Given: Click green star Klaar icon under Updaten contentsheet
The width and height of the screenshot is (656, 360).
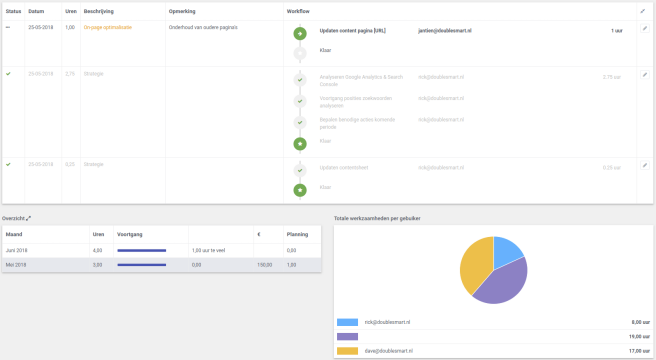Looking at the screenshot, I should [x=300, y=190].
